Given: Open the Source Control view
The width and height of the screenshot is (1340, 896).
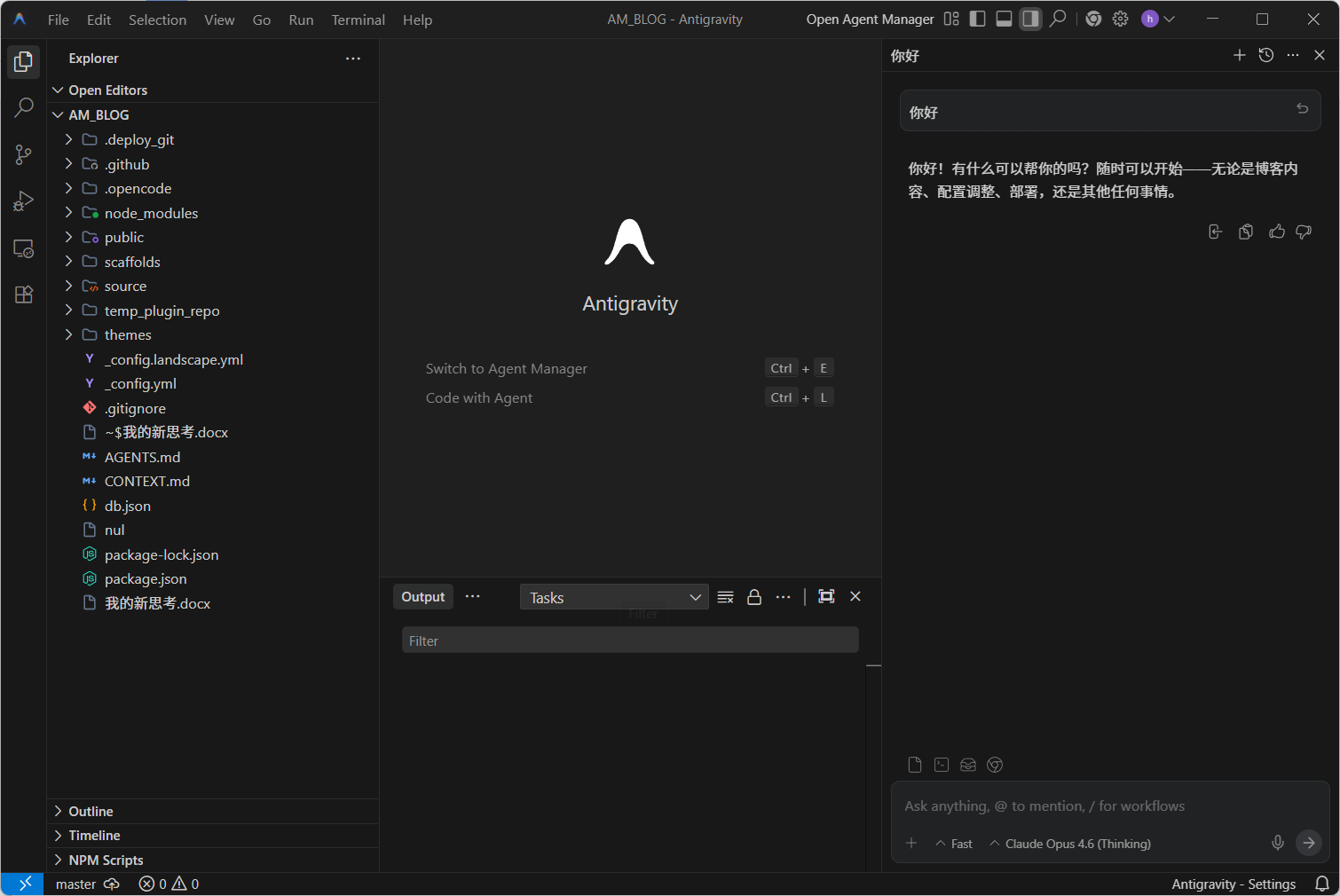Looking at the screenshot, I should [24, 155].
